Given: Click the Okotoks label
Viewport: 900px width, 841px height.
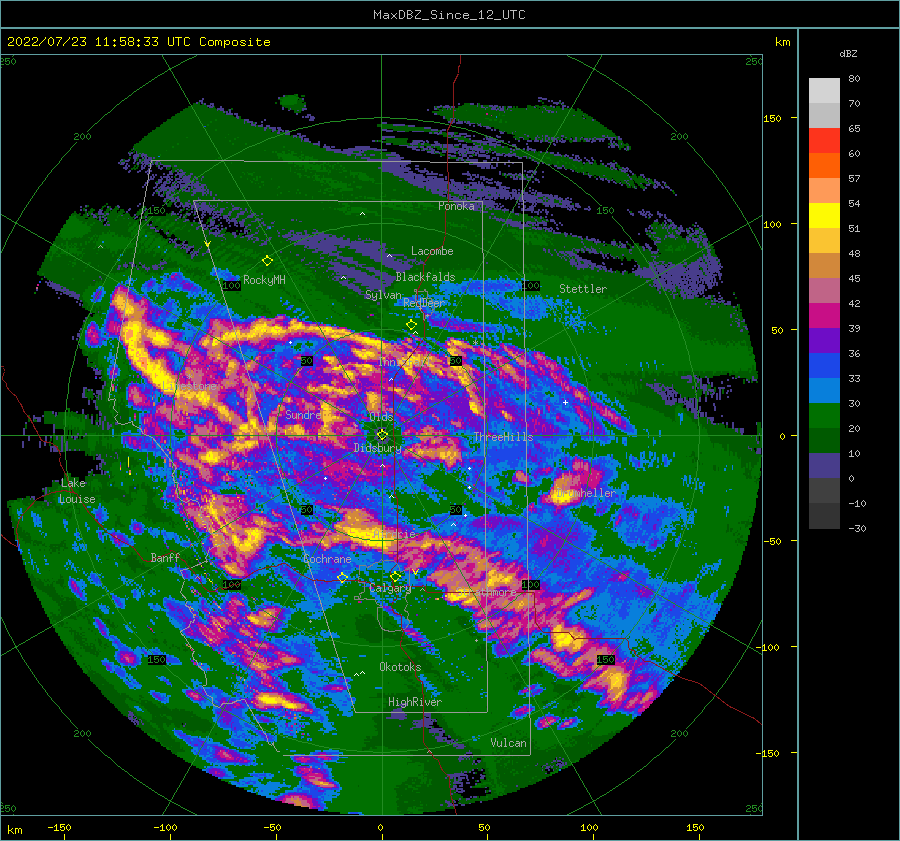Looking at the screenshot, I should (400, 667).
